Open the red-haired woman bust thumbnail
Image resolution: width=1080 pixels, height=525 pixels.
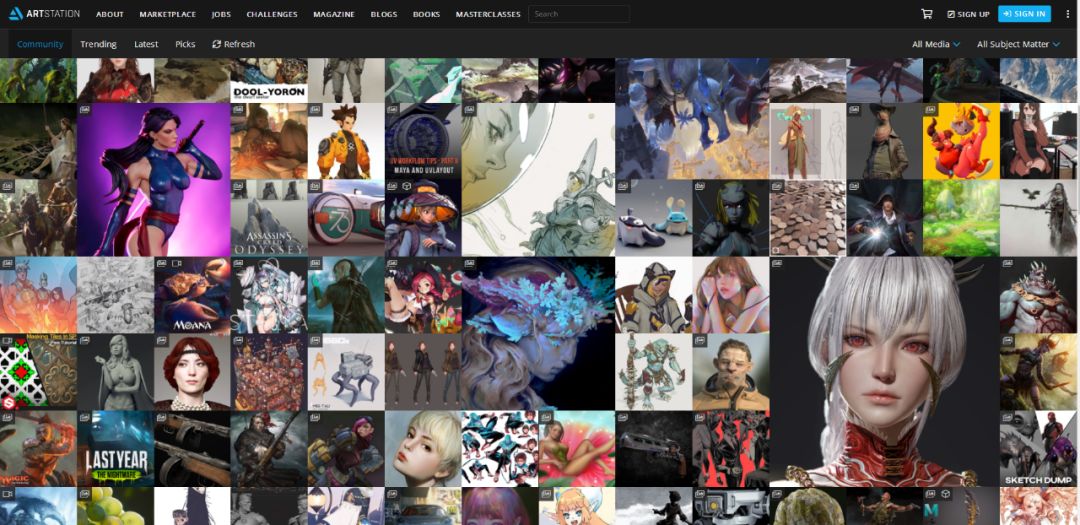(192, 372)
